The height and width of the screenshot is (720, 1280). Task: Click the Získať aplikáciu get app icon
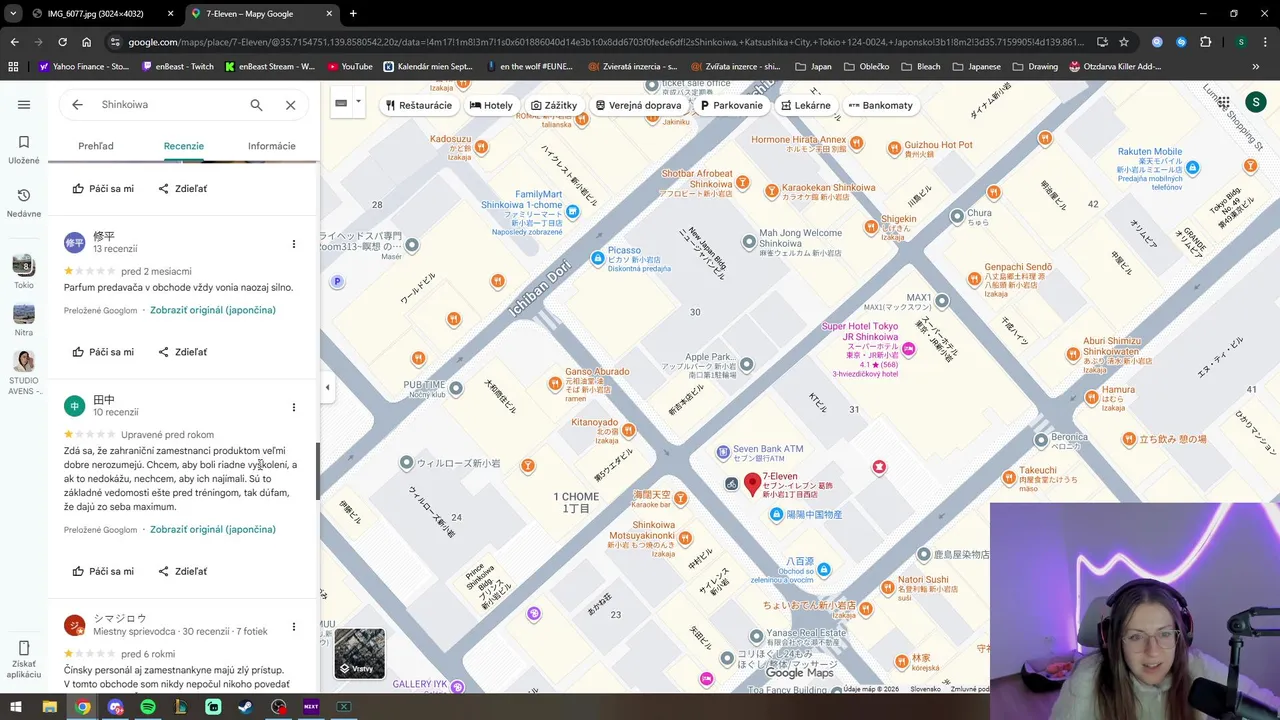pyautogui.click(x=24, y=659)
